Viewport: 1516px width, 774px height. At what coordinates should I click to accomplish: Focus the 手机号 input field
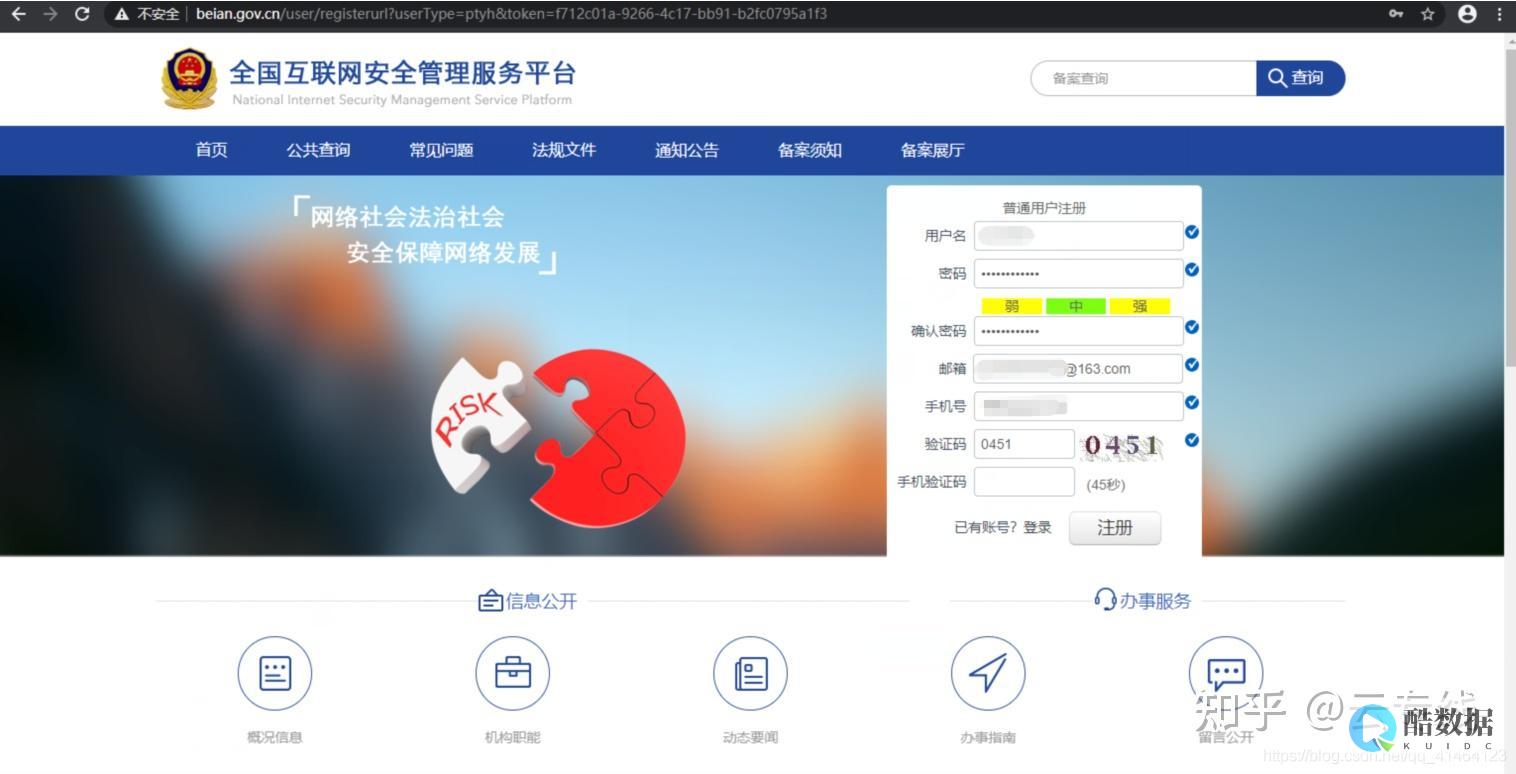point(1079,406)
